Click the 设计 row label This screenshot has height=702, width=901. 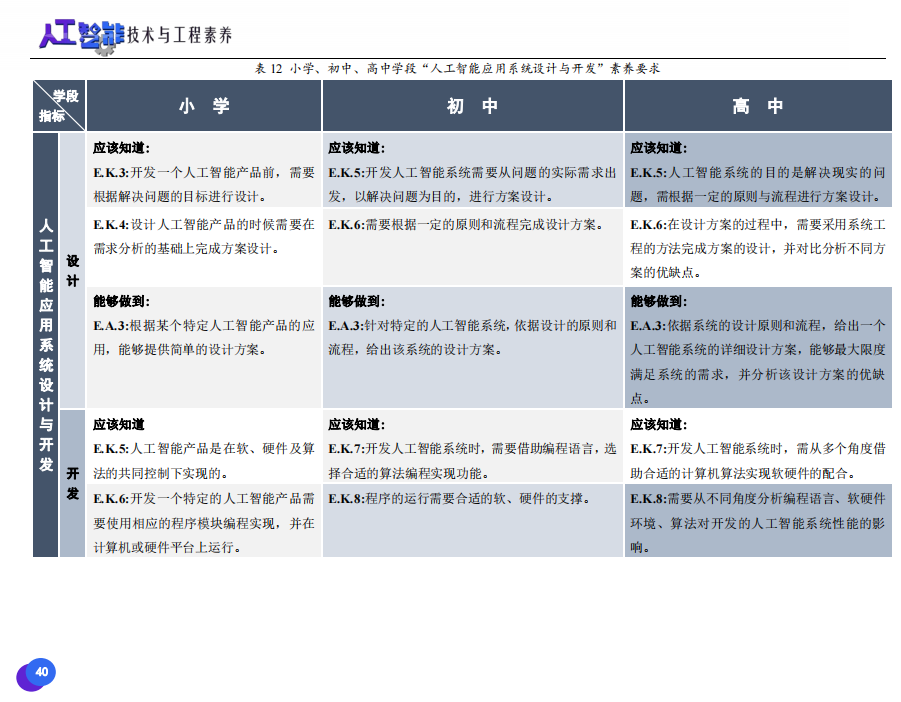73,270
